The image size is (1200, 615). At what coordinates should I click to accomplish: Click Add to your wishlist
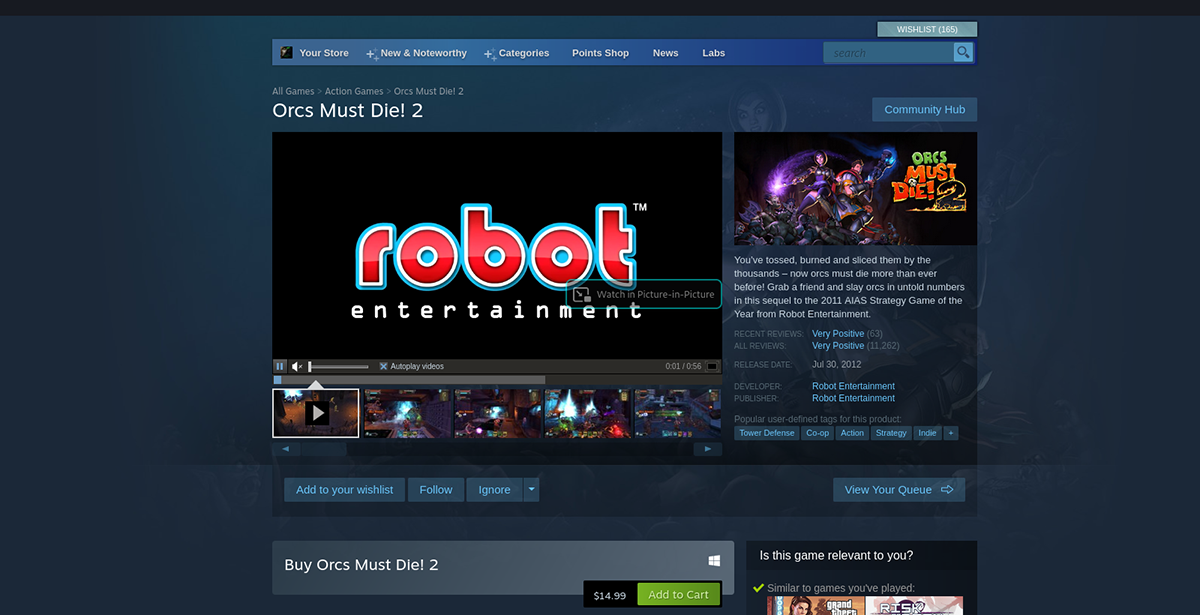[345, 490]
